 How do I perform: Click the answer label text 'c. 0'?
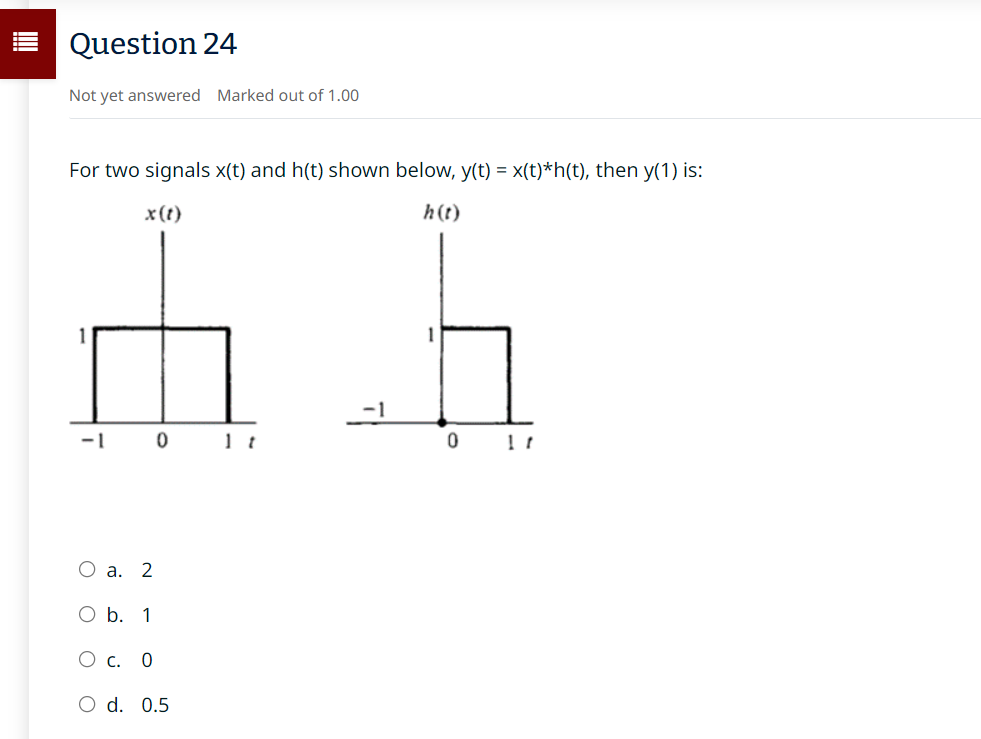[128, 659]
